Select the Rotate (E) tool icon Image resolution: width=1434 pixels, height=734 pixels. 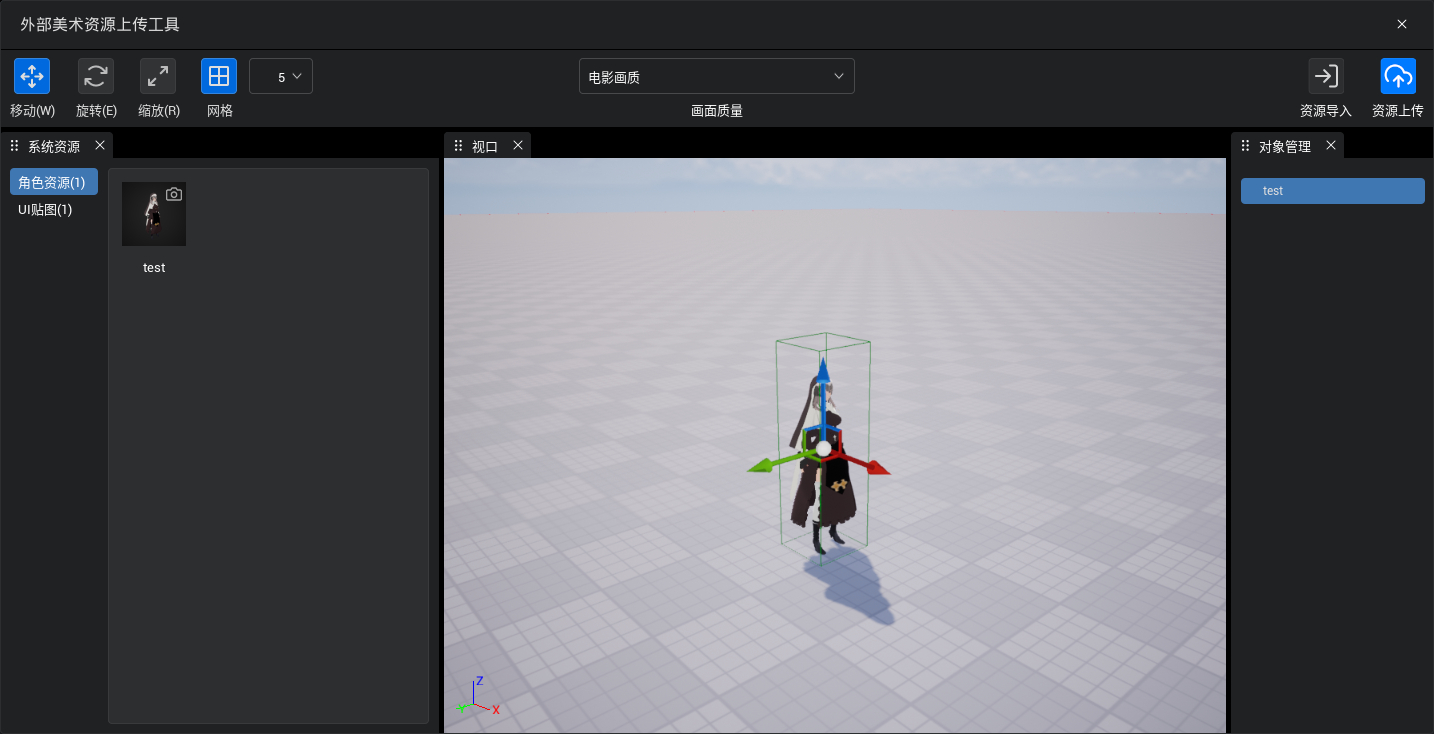tap(96, 76)
